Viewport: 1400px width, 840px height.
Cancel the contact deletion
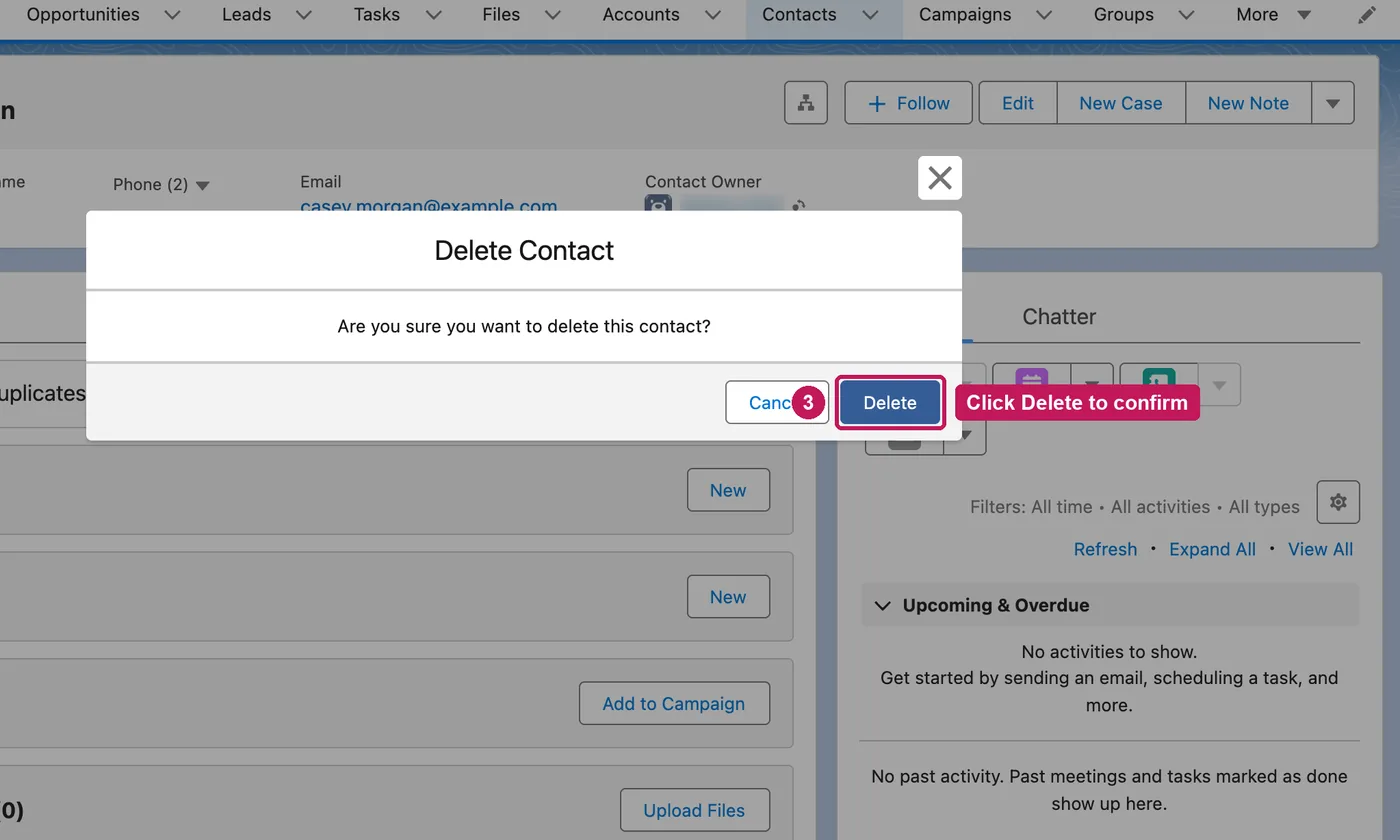[777, 402]
